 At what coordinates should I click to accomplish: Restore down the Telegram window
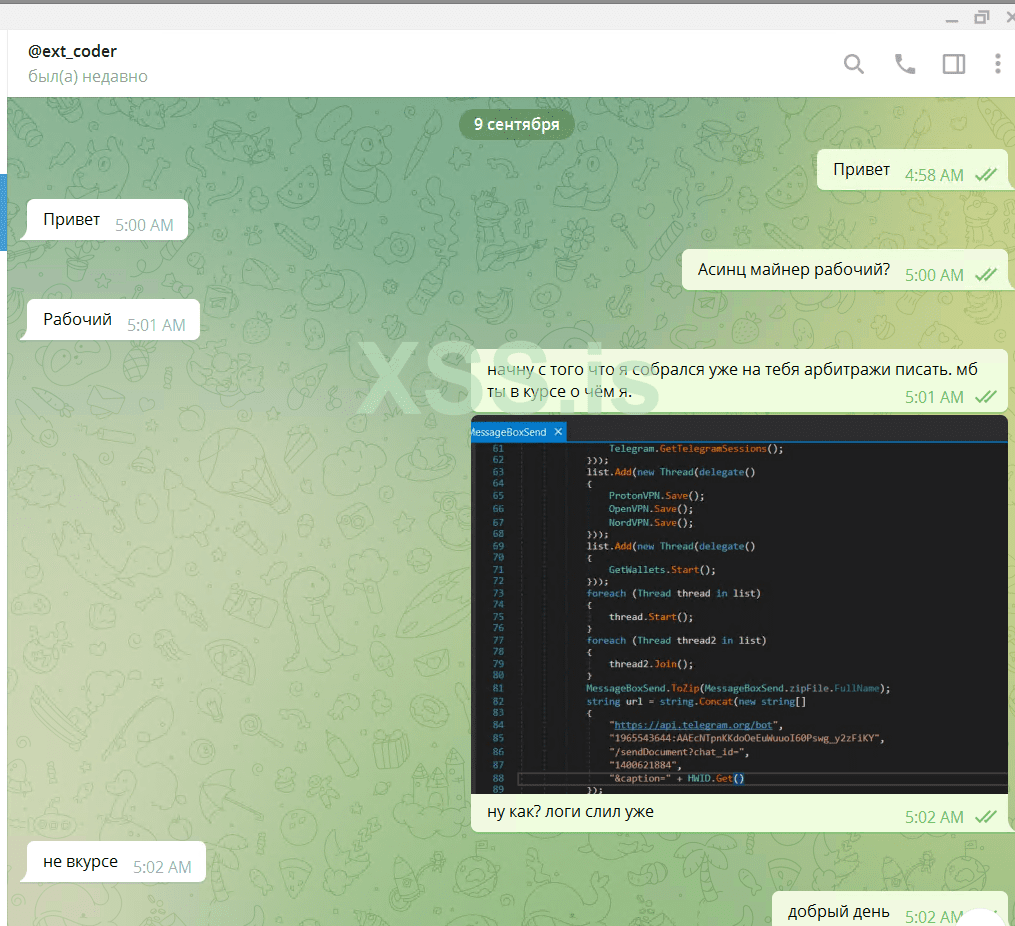[x=981, y=17]
